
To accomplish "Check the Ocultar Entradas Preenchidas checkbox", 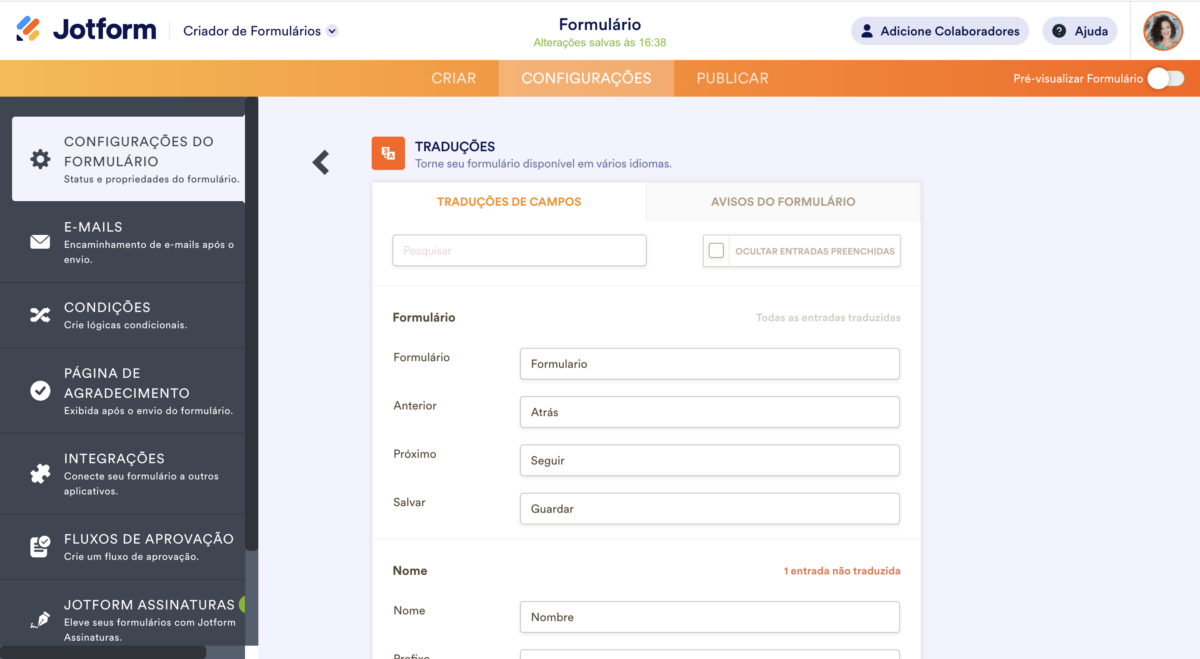I will [x=716, y=251].
